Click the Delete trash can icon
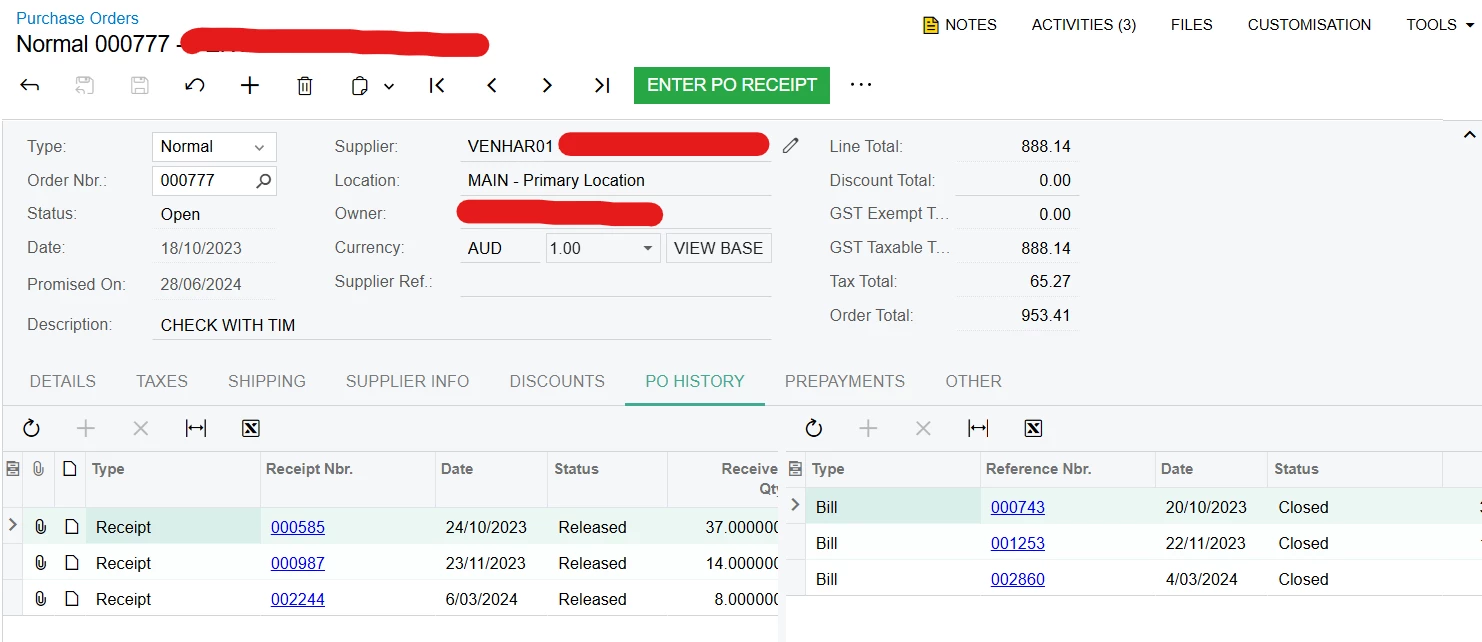This screenshot has height=642, width=1482. click(305, 86)
